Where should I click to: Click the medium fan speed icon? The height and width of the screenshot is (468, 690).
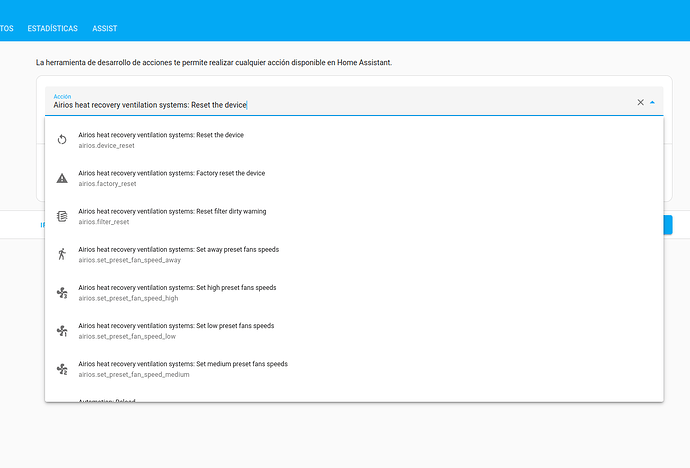62,369
